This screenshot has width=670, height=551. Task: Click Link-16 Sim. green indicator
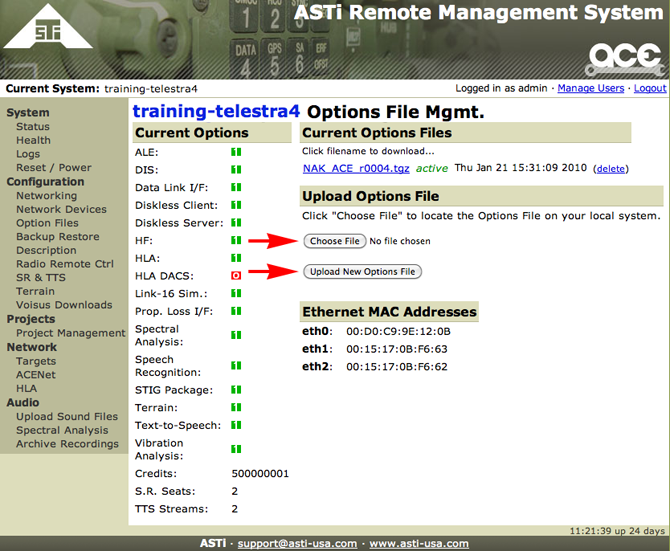(x=236, y=293)
